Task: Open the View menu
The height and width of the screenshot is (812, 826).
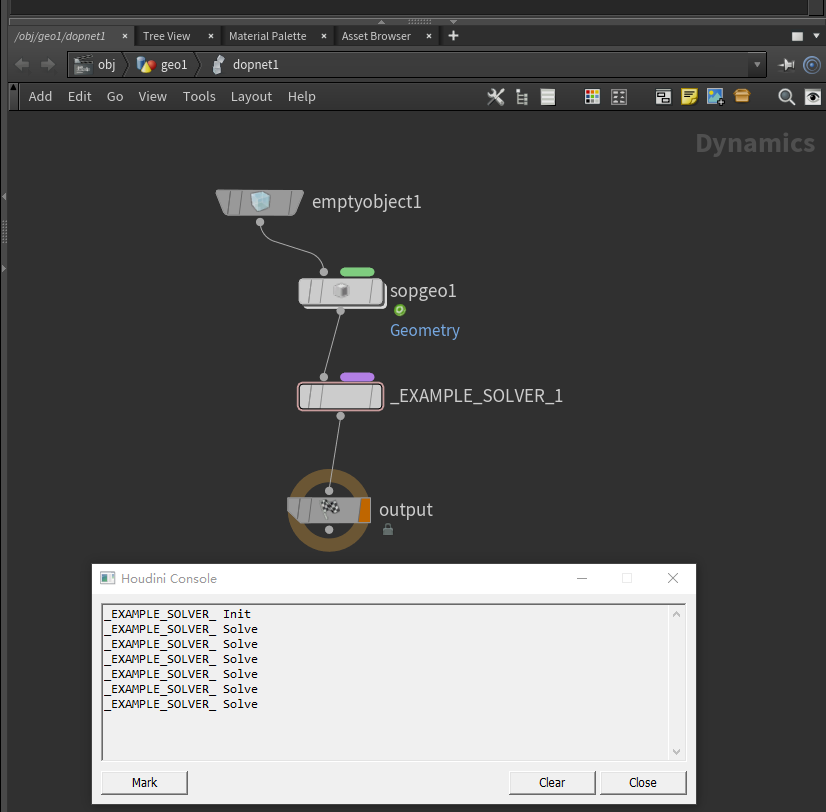Action: [x=153, y=97]
